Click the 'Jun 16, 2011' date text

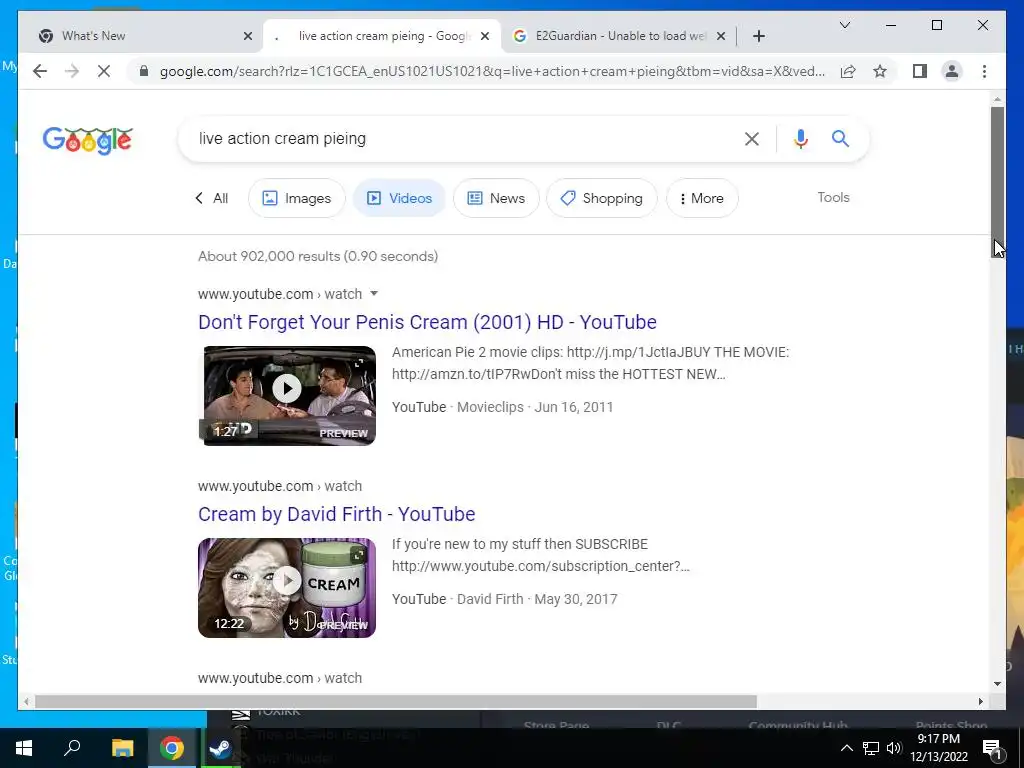pos(574,407)
